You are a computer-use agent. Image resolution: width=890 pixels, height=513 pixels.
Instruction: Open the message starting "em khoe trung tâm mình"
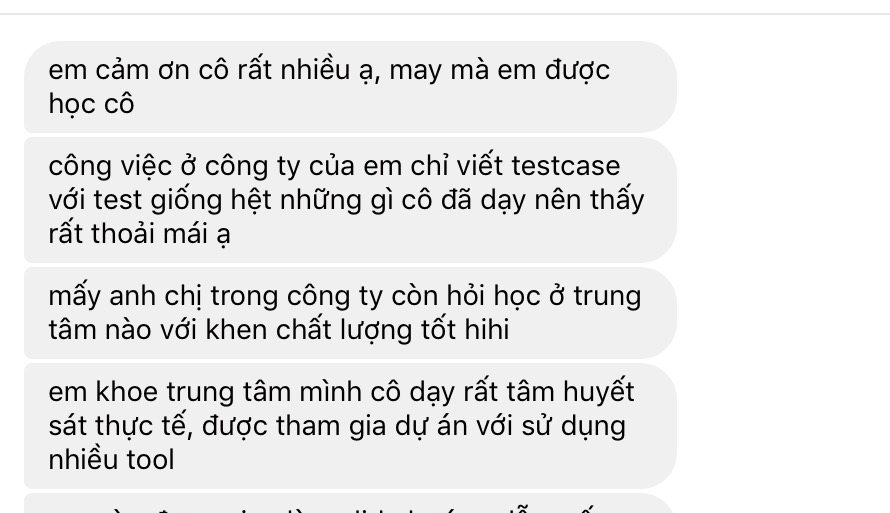pos(350,426)
